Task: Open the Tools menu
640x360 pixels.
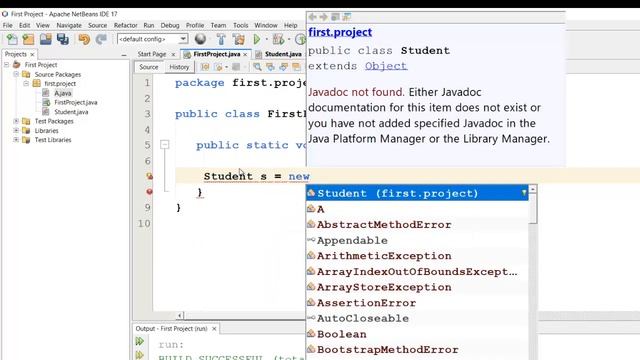Action: click(240, 25)
